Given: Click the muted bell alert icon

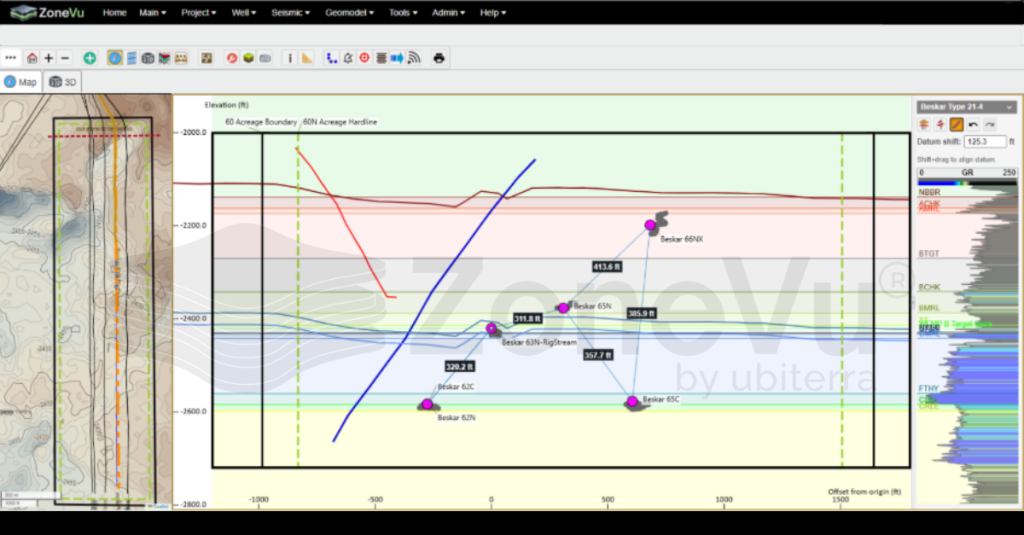Looking at the screenshot, I should click(348, 58).
